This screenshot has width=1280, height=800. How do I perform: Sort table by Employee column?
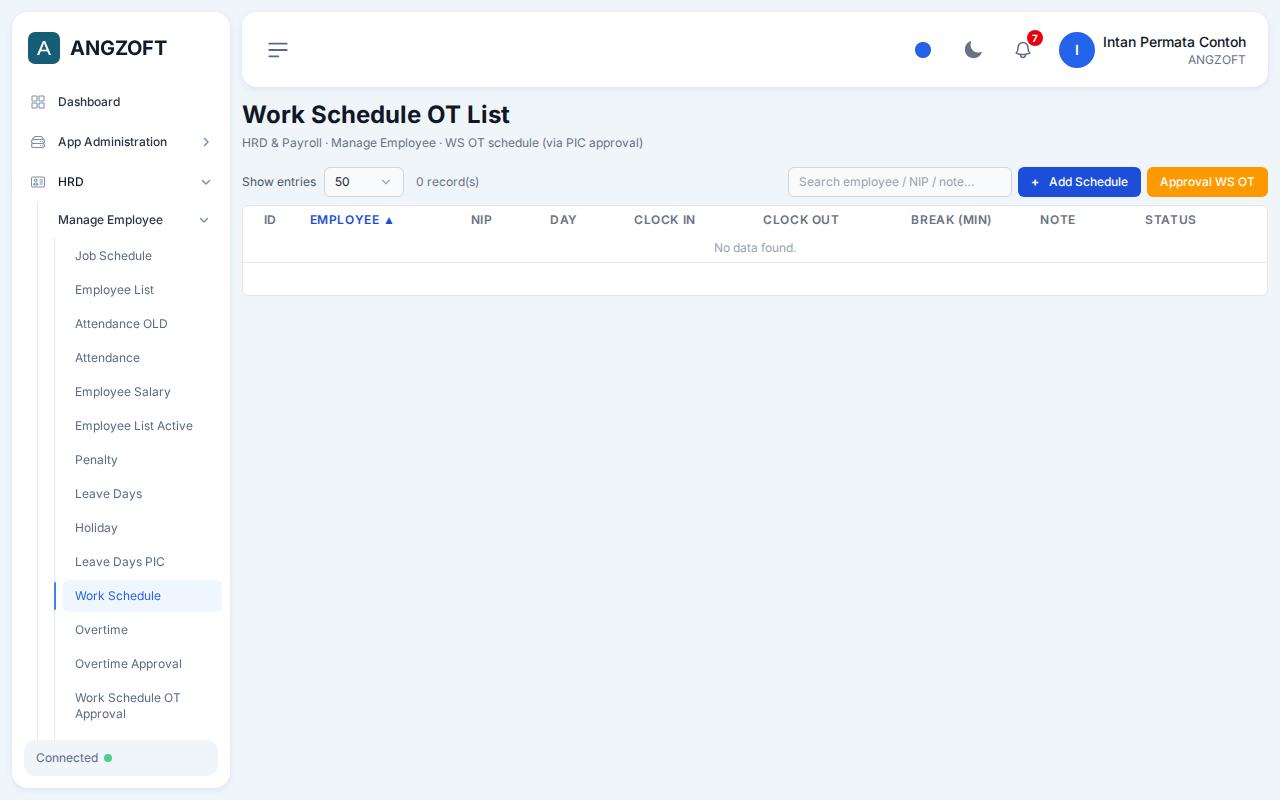pos(352,220)
